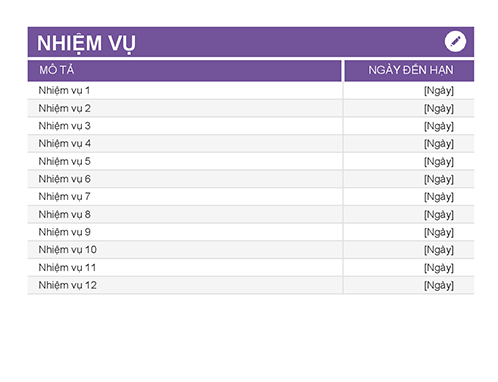
Task: Select the Nhiệm vụ 1 cell
Action: [x=185, y=90]
